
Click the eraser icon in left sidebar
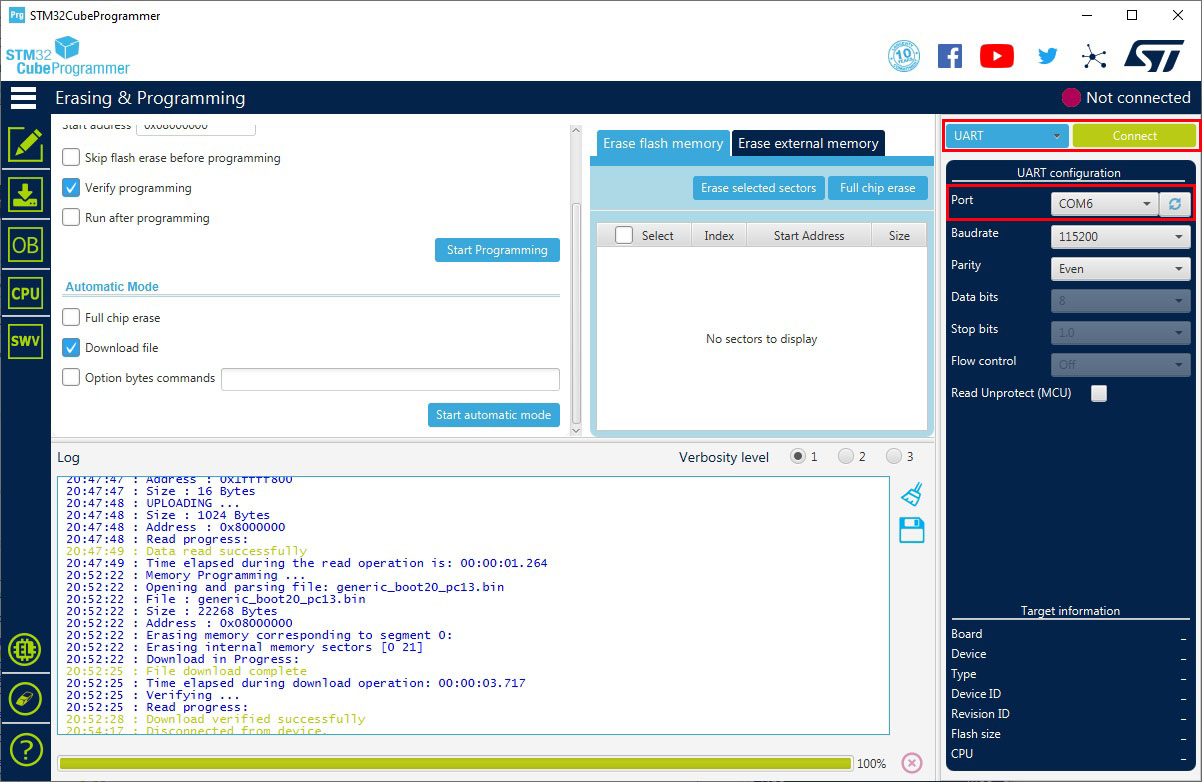coord(25,699)
